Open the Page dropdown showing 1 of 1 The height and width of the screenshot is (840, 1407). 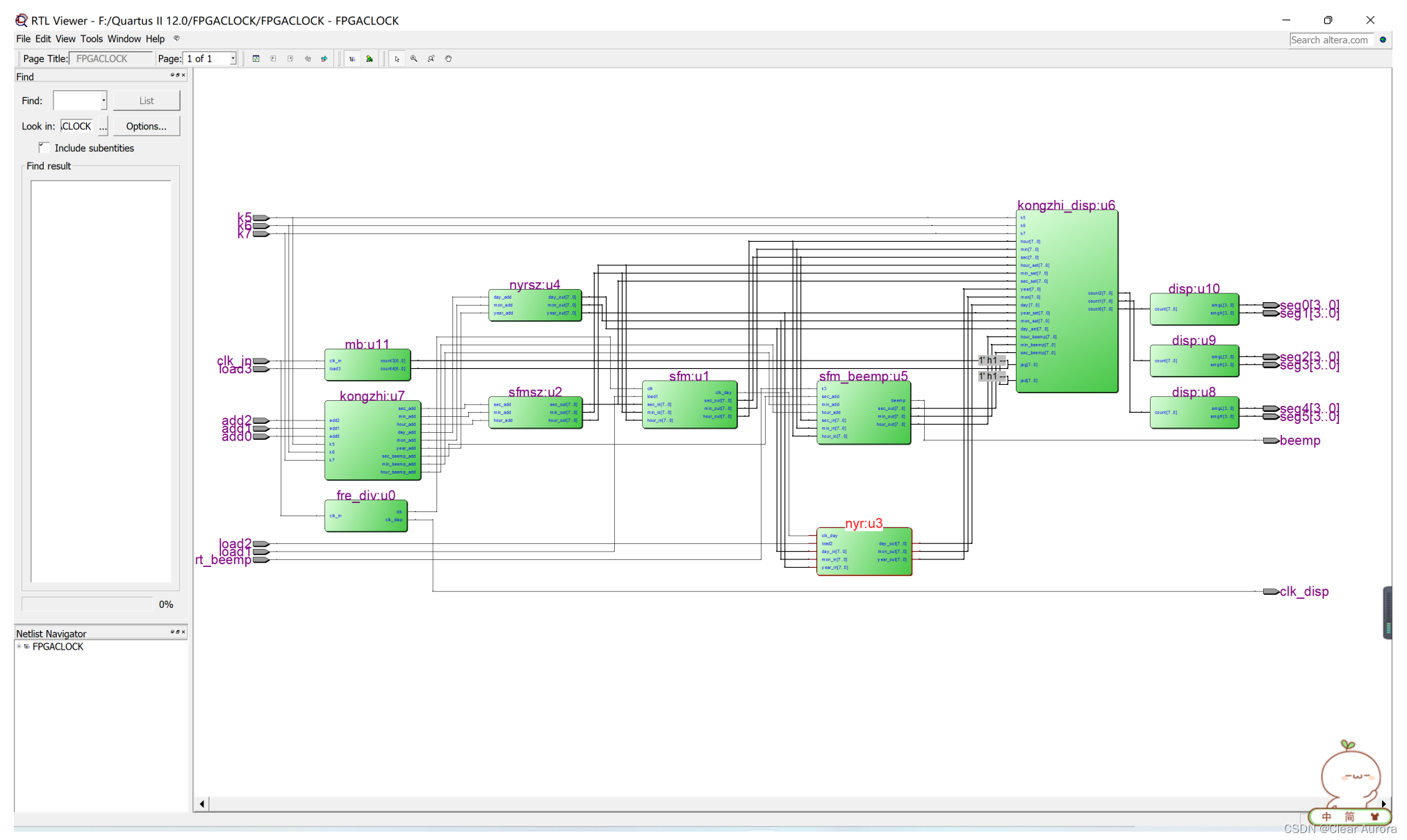point(233,59)
